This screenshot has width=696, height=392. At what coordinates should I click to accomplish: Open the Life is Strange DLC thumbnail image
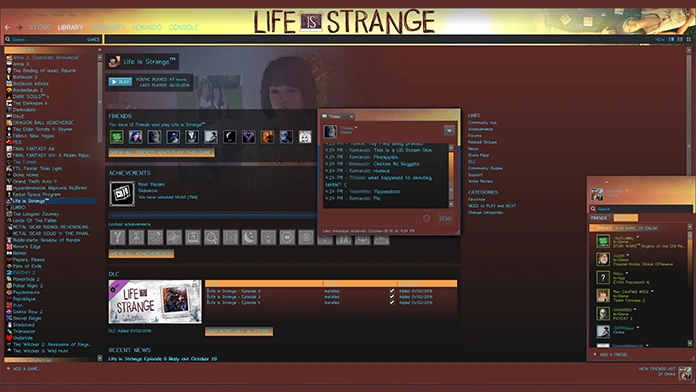tap(155, 301)
